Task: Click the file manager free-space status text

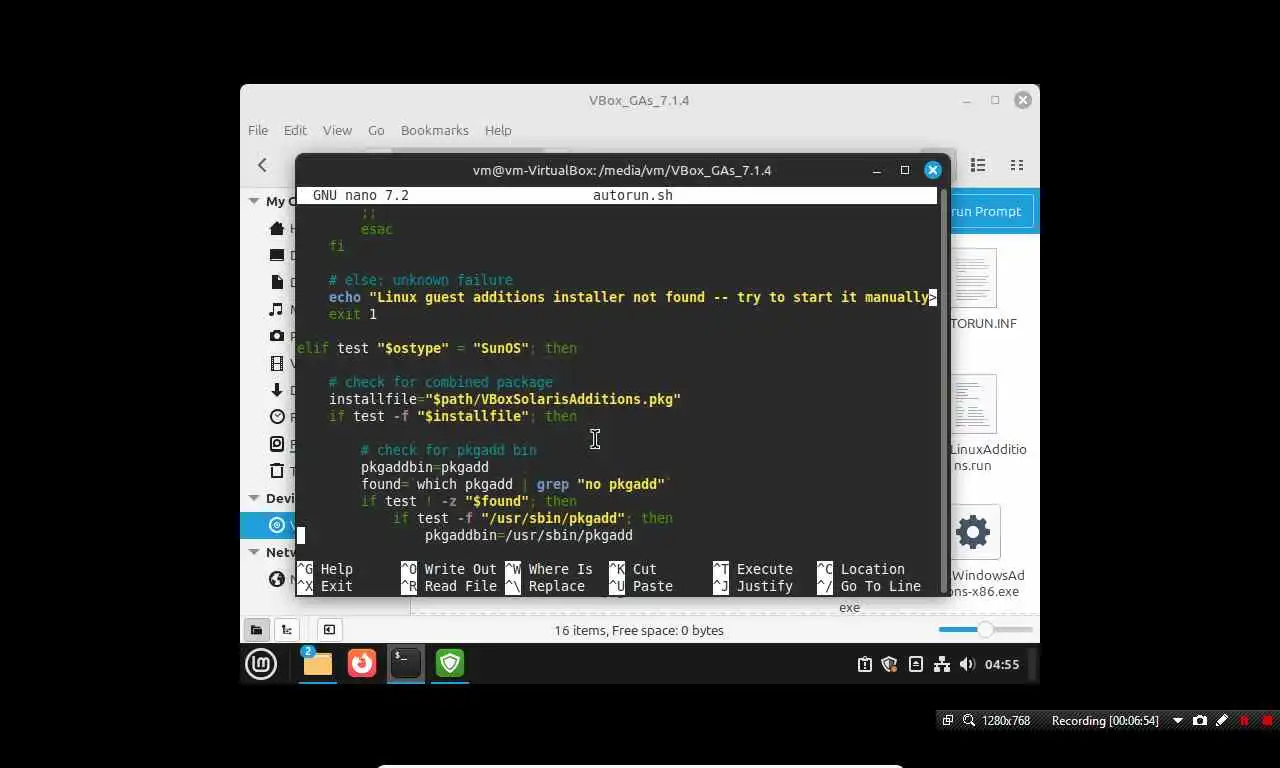Action: point(639,630)
